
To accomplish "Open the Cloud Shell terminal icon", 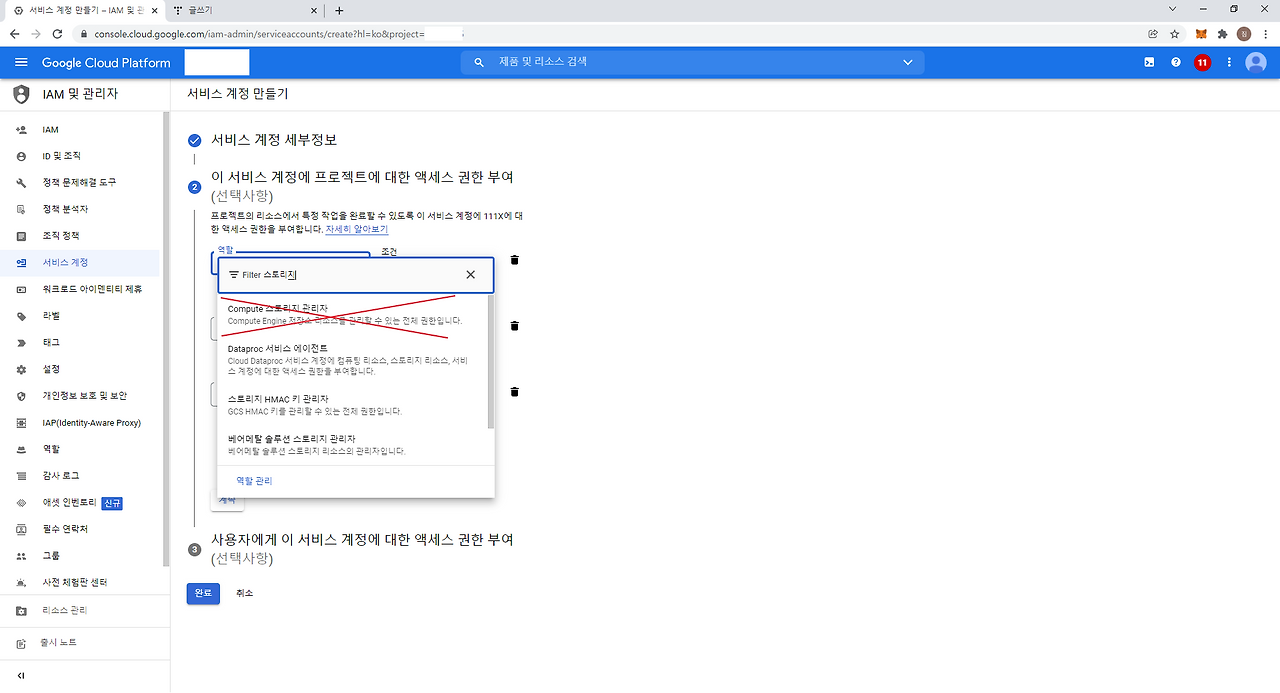I will (x=1148, y=61).
